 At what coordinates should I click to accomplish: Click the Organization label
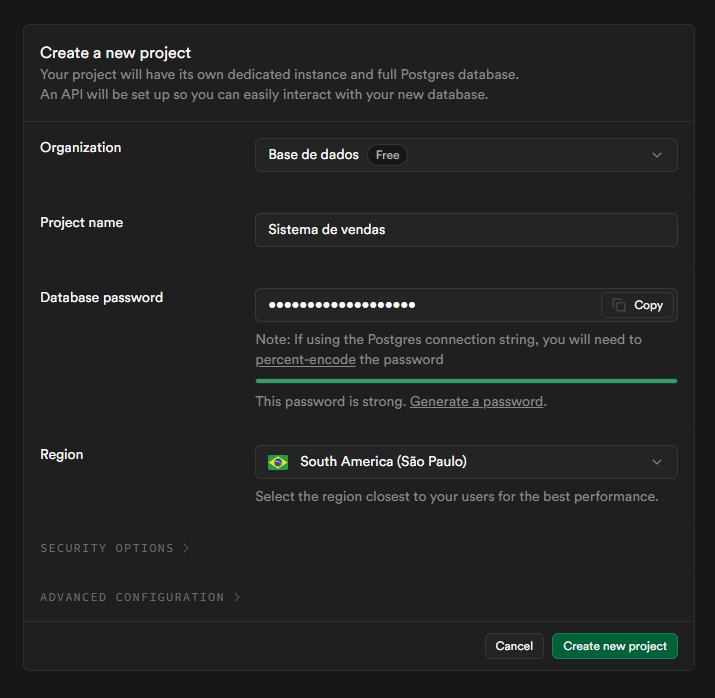coord(81,148)
